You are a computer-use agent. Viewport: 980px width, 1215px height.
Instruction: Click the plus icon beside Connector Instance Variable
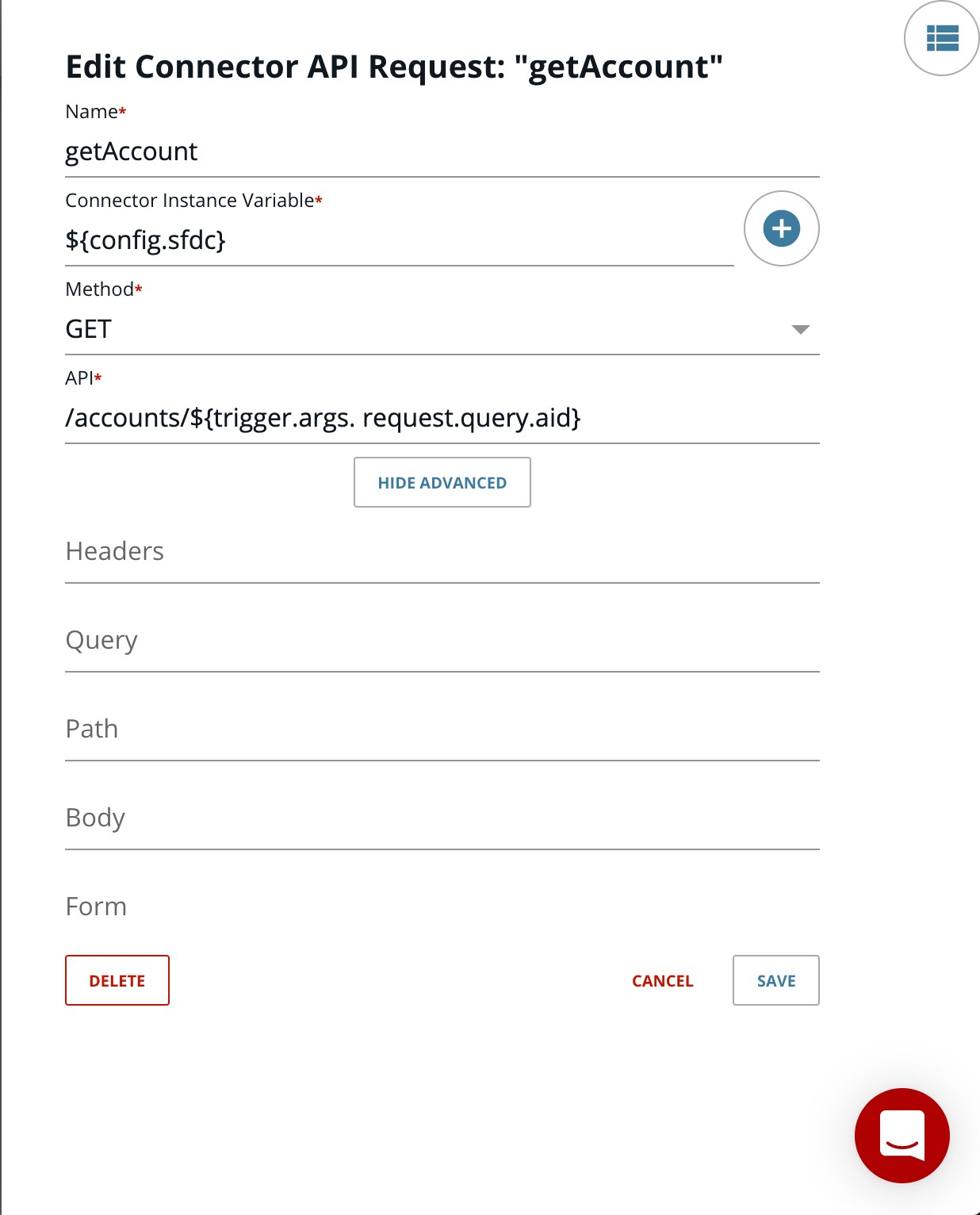point(781,228)
